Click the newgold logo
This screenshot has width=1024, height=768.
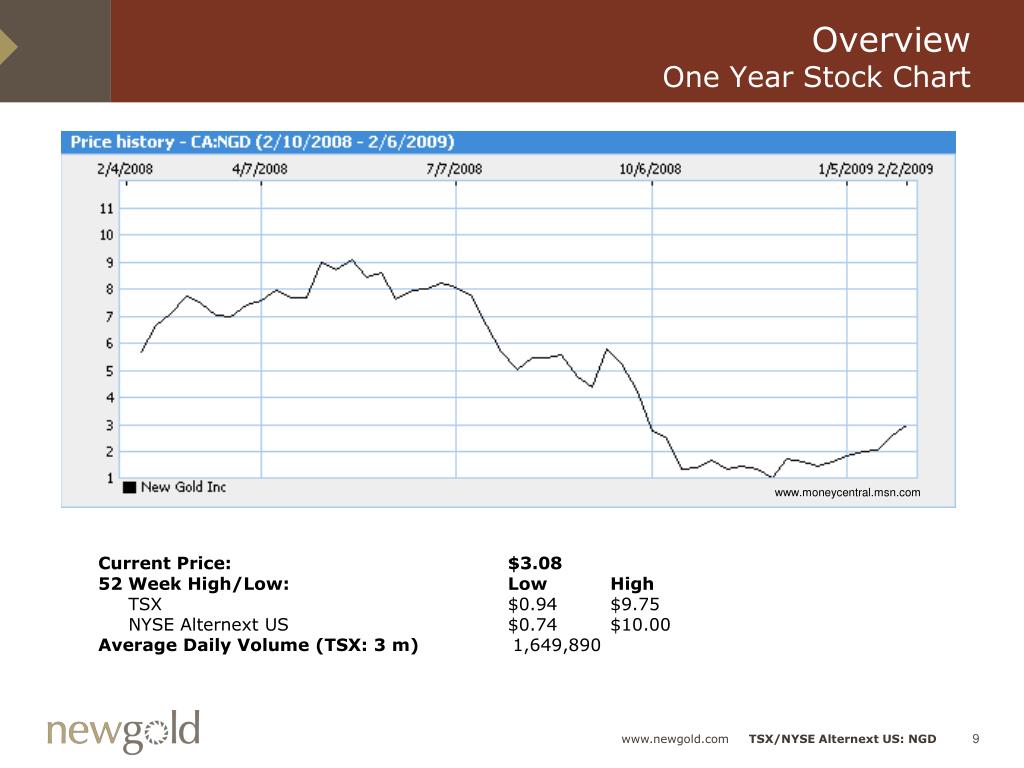pos(123,731)
